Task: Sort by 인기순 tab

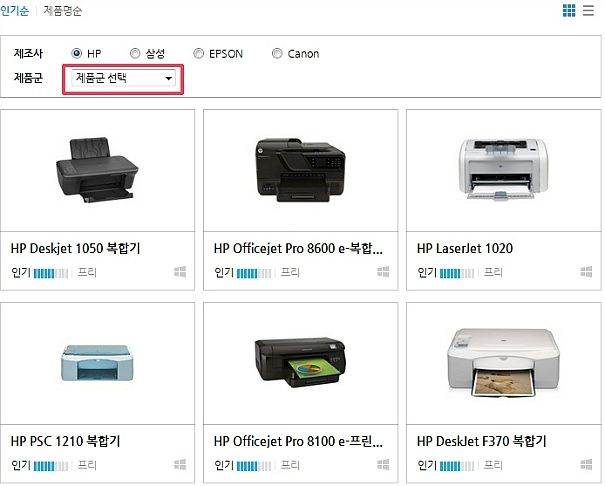Action: pyautogui.click(x=14, y=10)
